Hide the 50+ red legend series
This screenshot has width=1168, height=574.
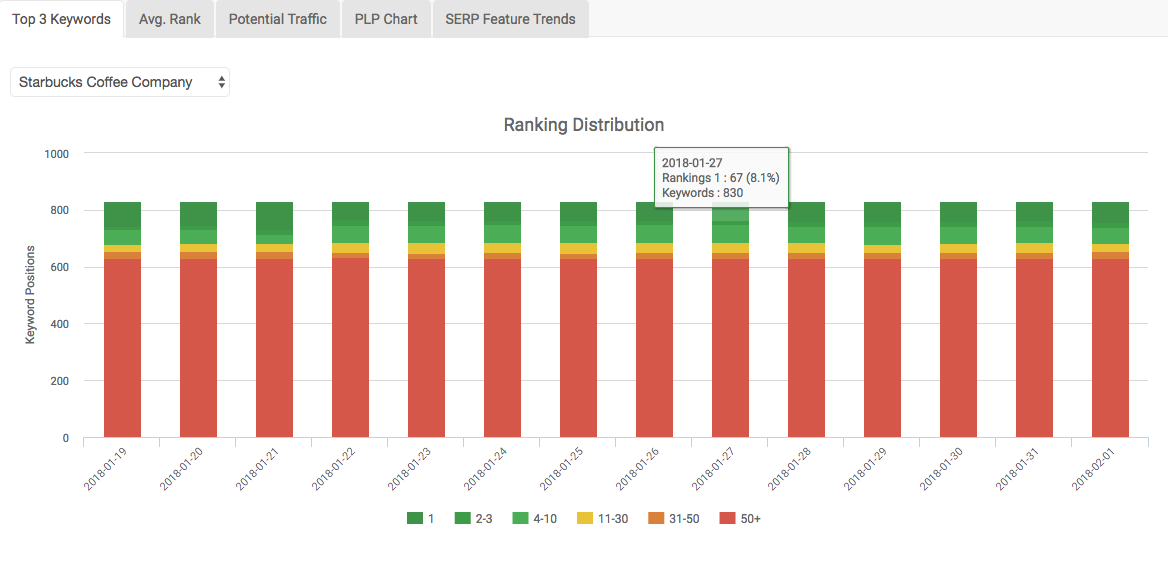pos(740,518)
